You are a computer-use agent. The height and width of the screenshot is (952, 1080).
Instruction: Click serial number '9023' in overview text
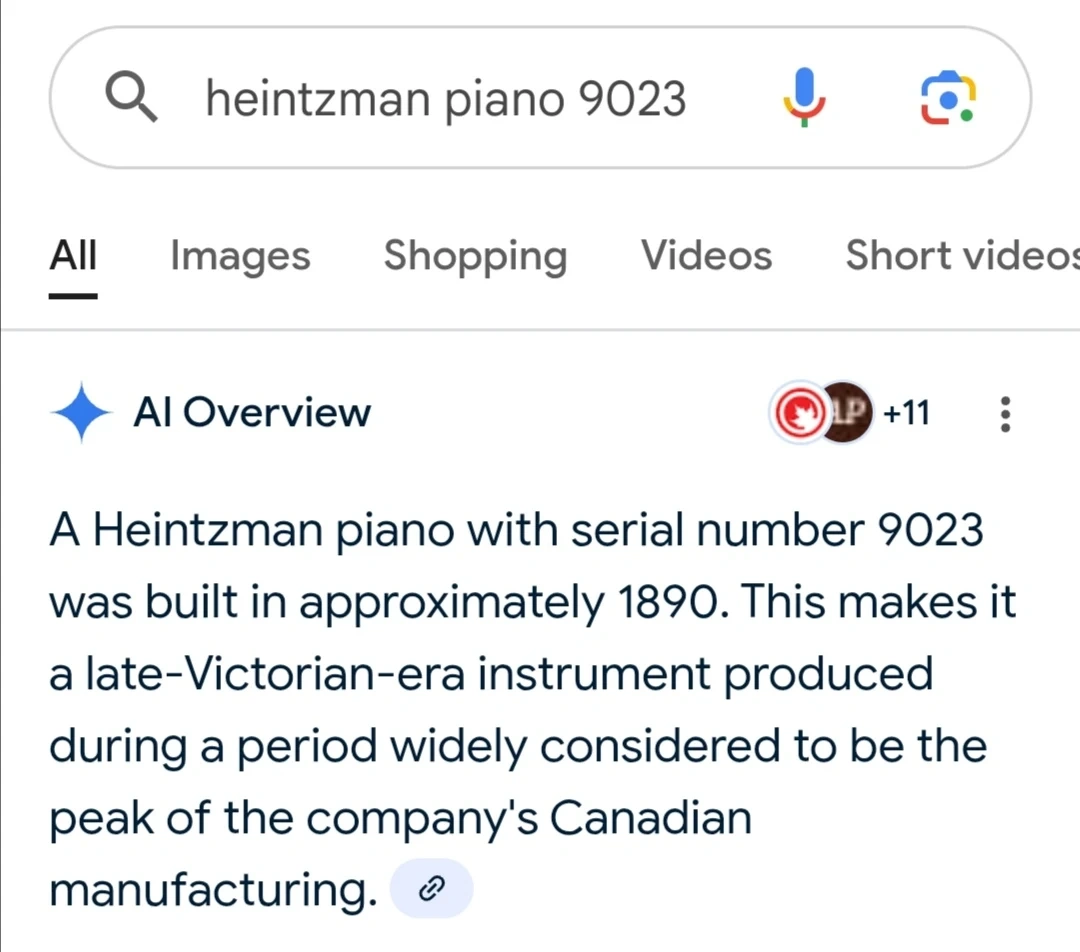pos(930,530)
